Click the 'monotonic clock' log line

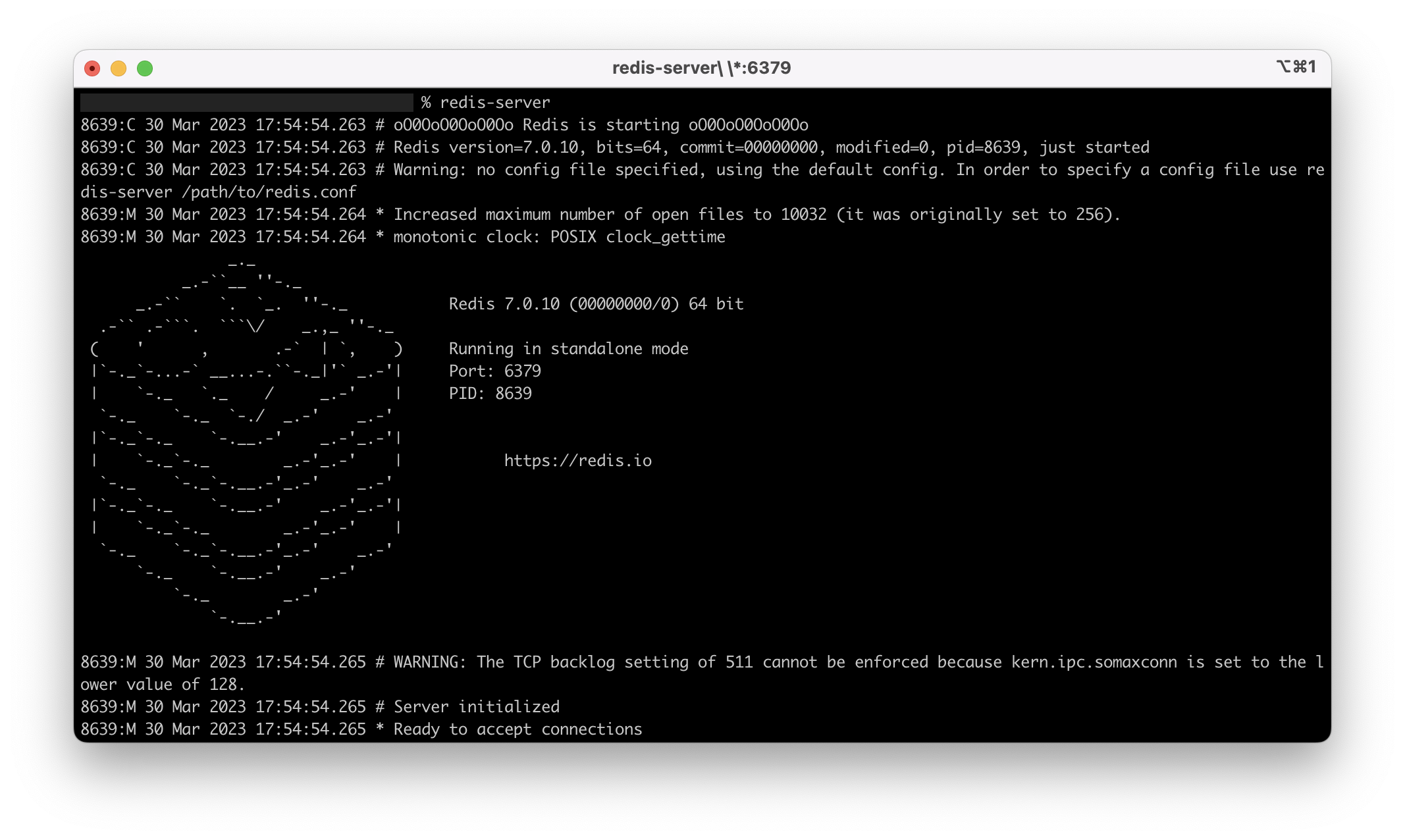pyautogui.click(x=558, y=236)
